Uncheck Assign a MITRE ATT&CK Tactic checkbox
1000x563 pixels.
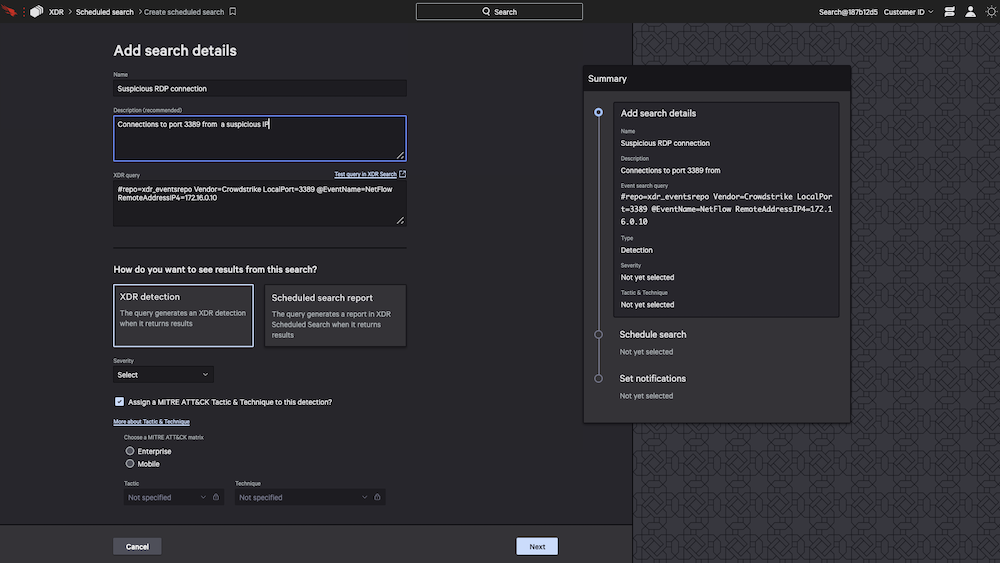pyautogui.click(x=119, y=402)
